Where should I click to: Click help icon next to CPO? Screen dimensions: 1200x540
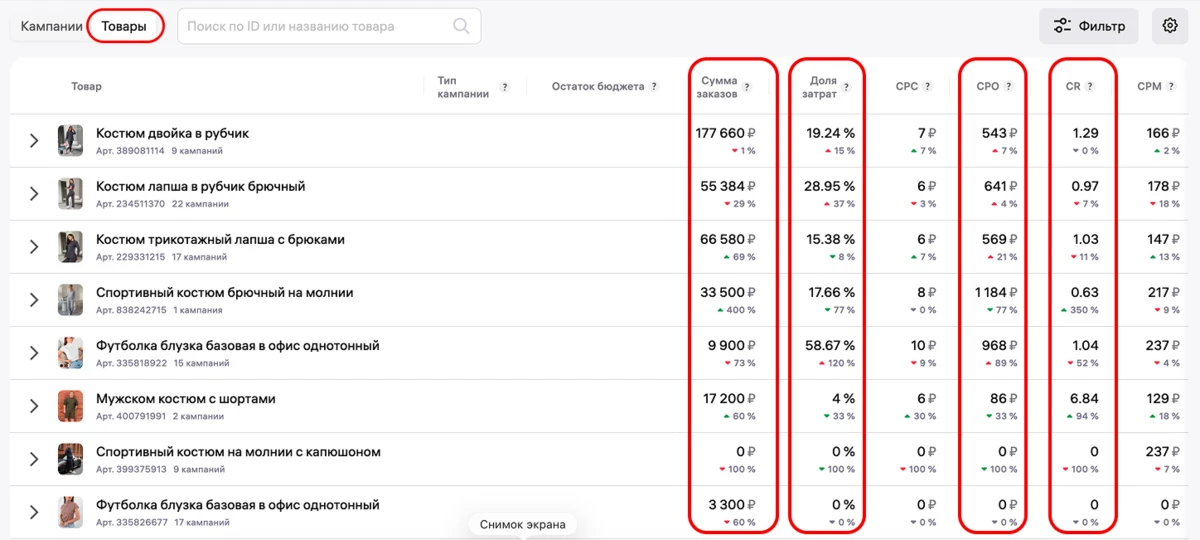1009,87
